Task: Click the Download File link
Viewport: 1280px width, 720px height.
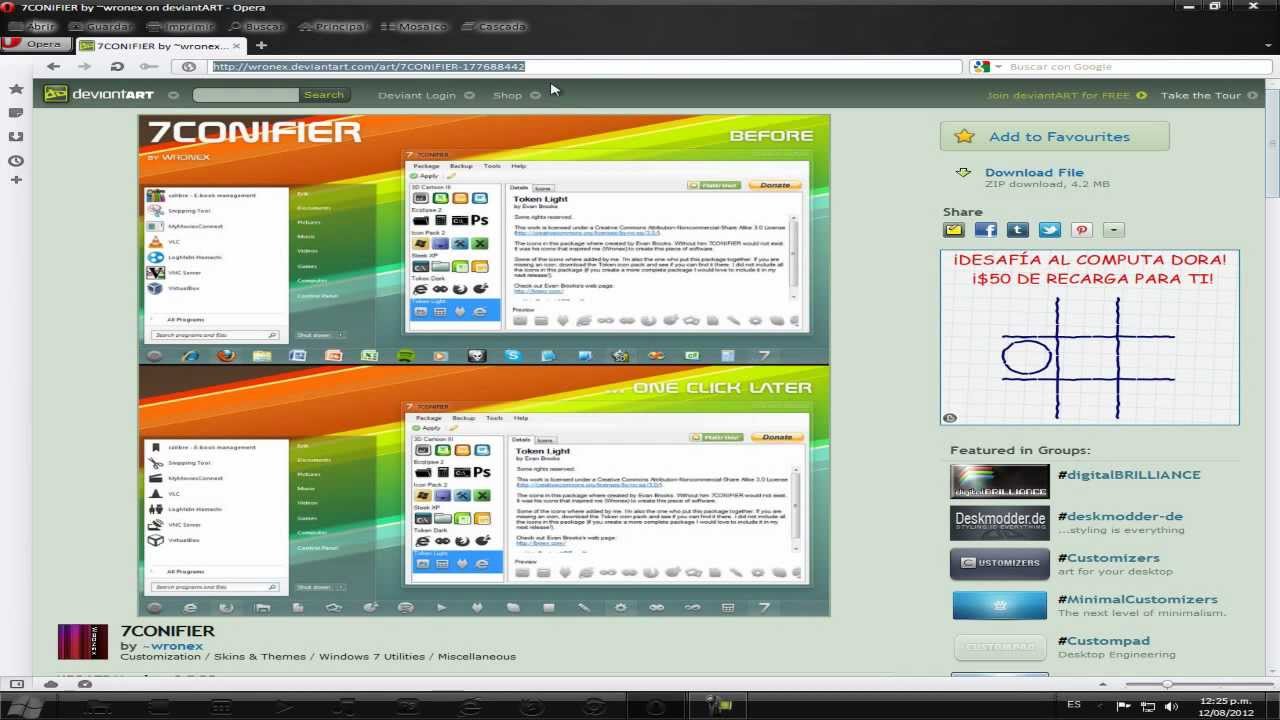Action: [1033, 172]
